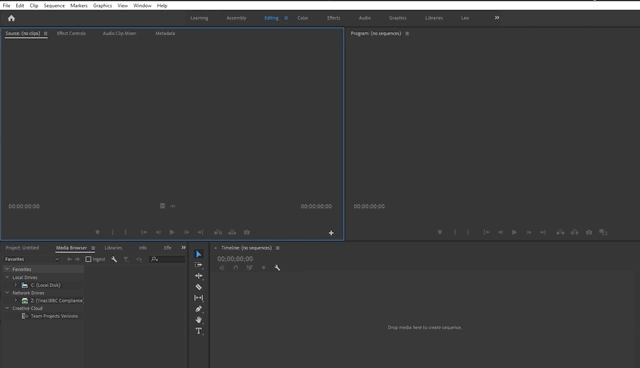Collapse the Local Drives node
The height and width of the screenshot is (368, 640).
(x=7, y=277)
